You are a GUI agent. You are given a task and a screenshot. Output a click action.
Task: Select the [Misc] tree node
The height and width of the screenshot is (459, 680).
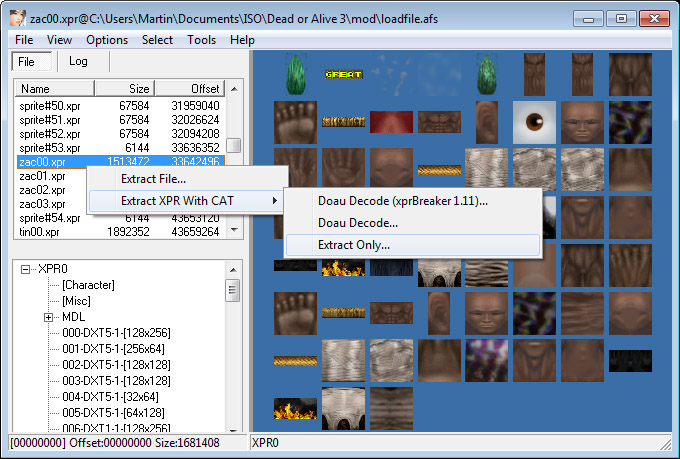(x=76, y=301)
